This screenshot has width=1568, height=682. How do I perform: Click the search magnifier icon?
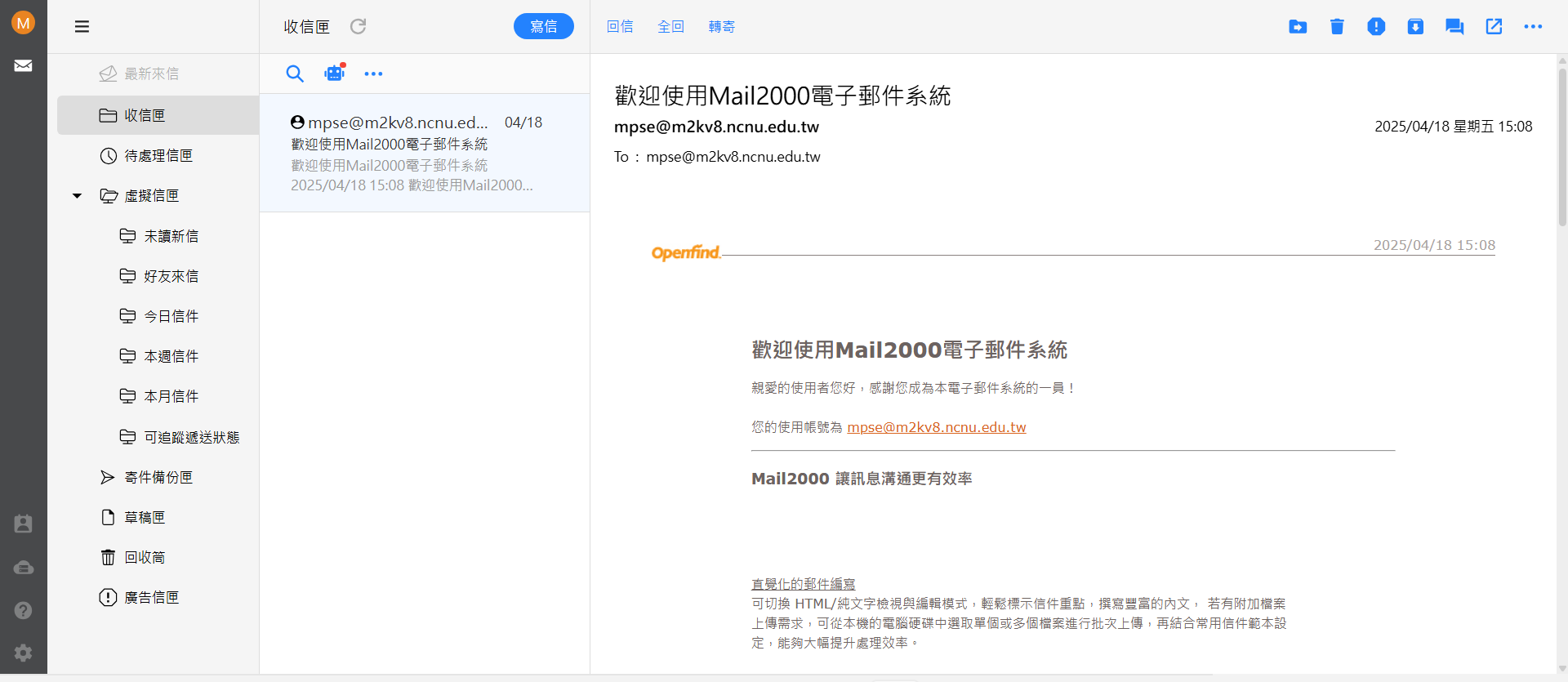[295, 74]
